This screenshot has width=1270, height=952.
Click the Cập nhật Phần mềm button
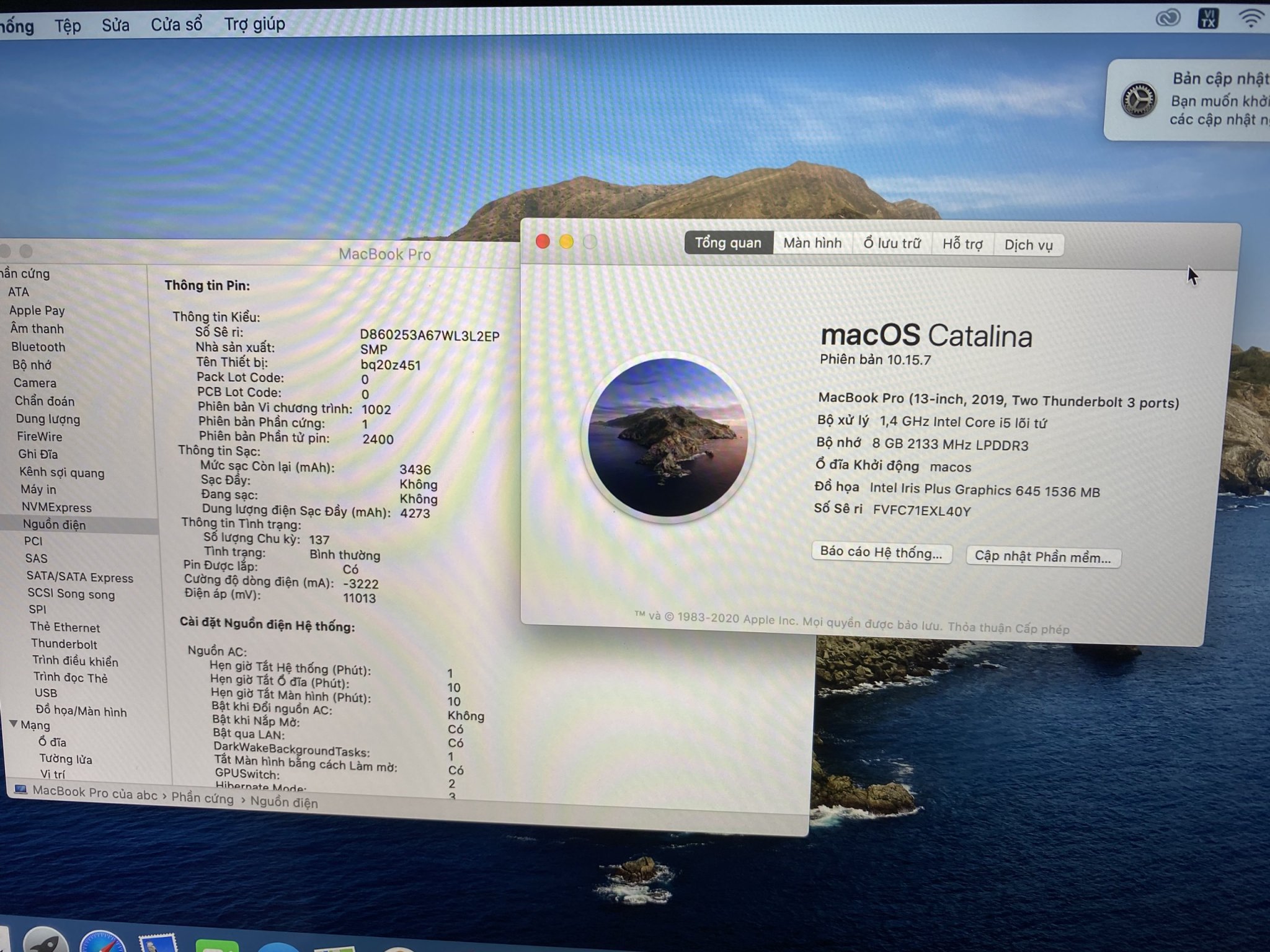tap(1042, 557)
